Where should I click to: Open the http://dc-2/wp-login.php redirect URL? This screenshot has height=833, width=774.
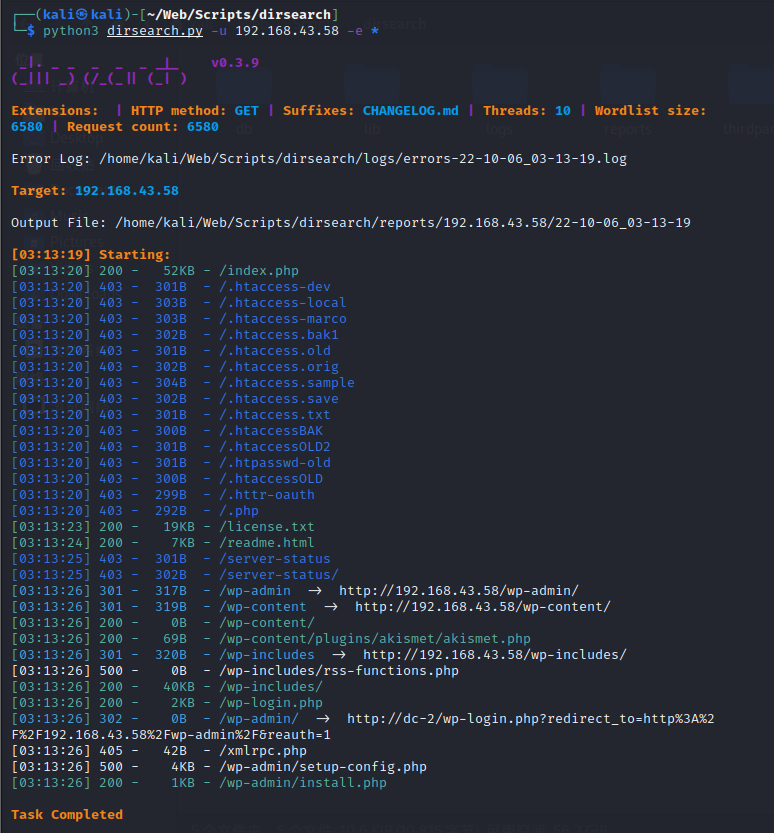[x=529, y=719]
